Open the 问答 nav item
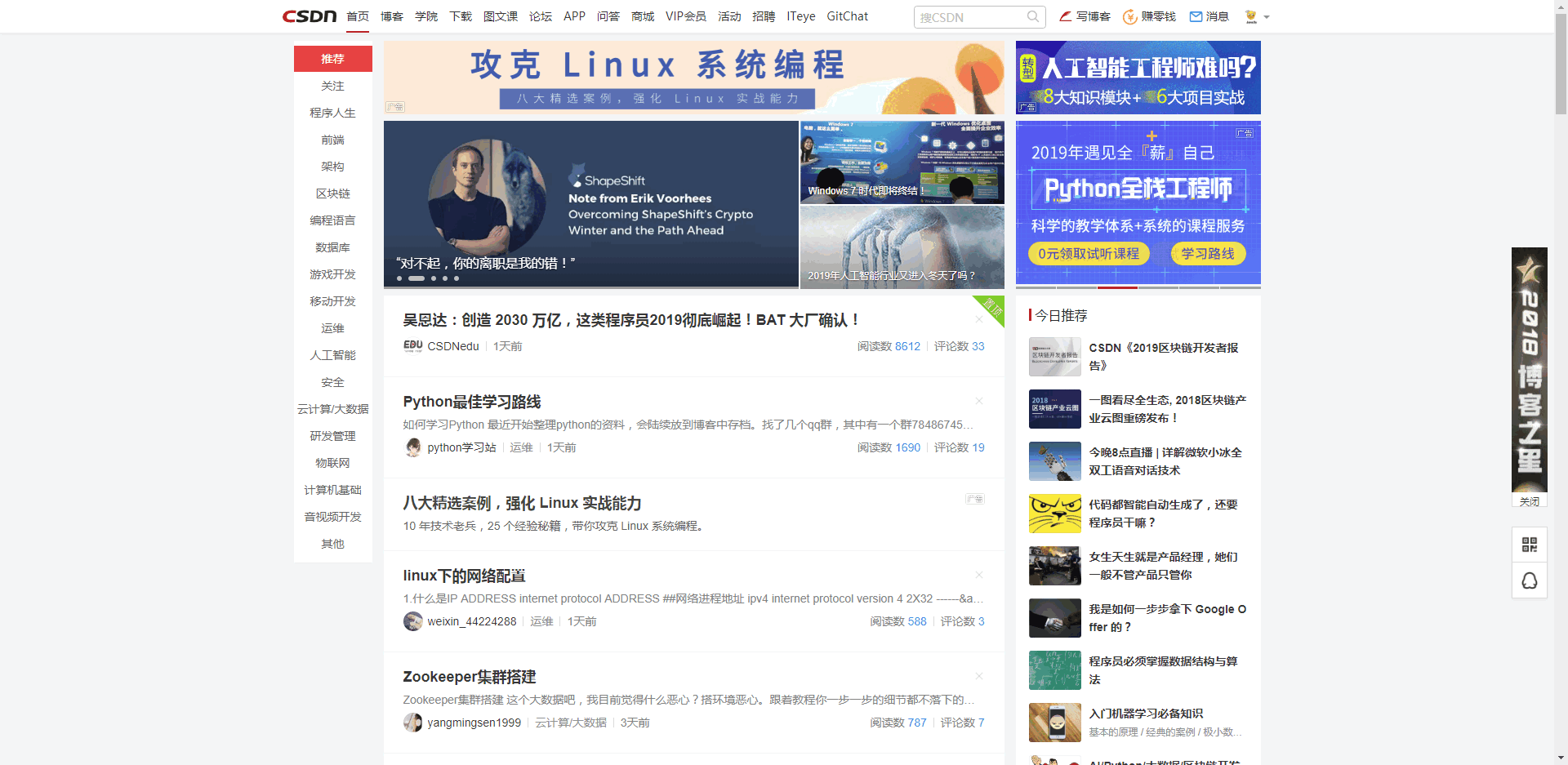Viewport: 1568px width, 765px height. tap(608, 16)
